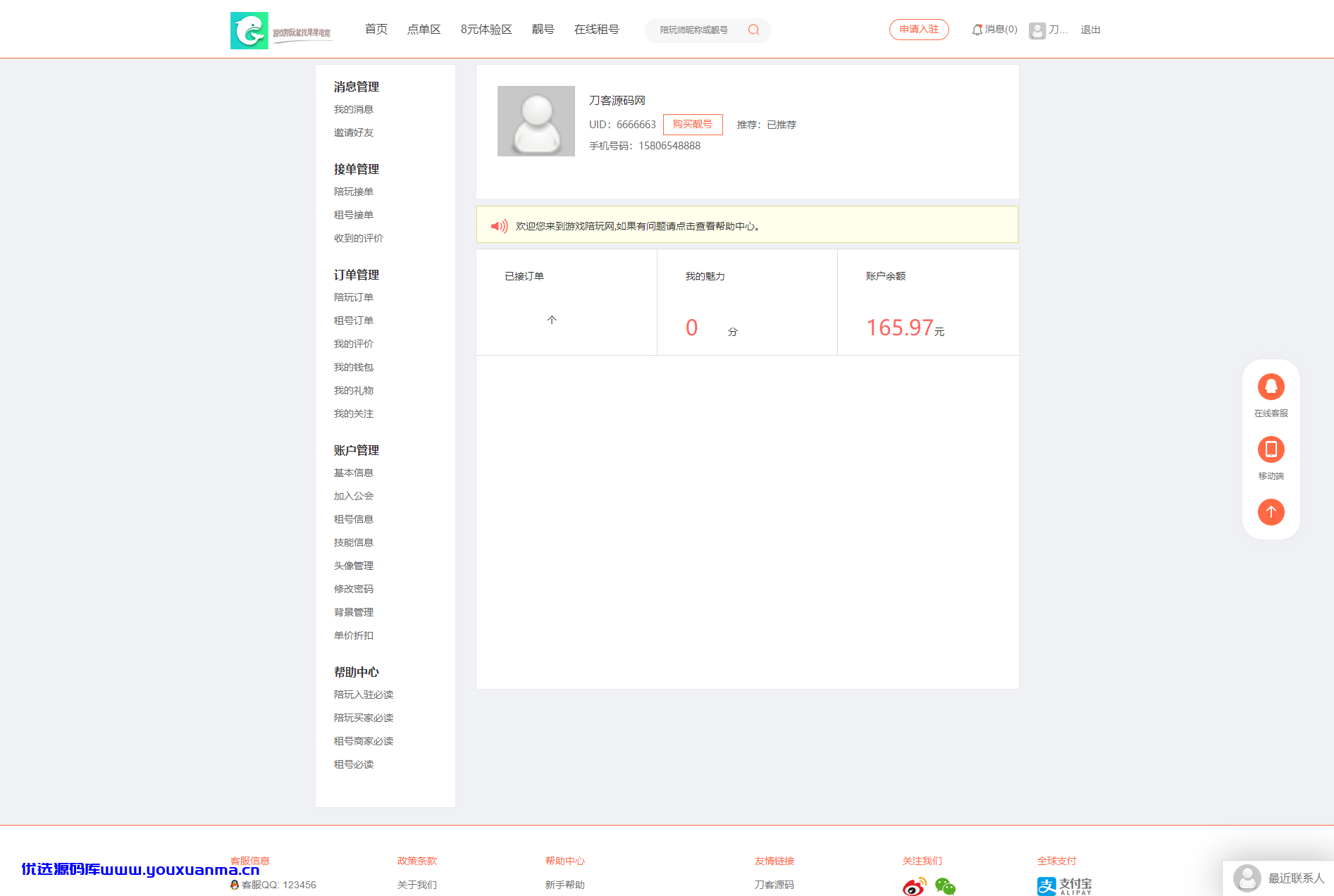Click the recent contacts avatar icon
The height and width of the screenshot is (896, 1334).
(1247, 878)
